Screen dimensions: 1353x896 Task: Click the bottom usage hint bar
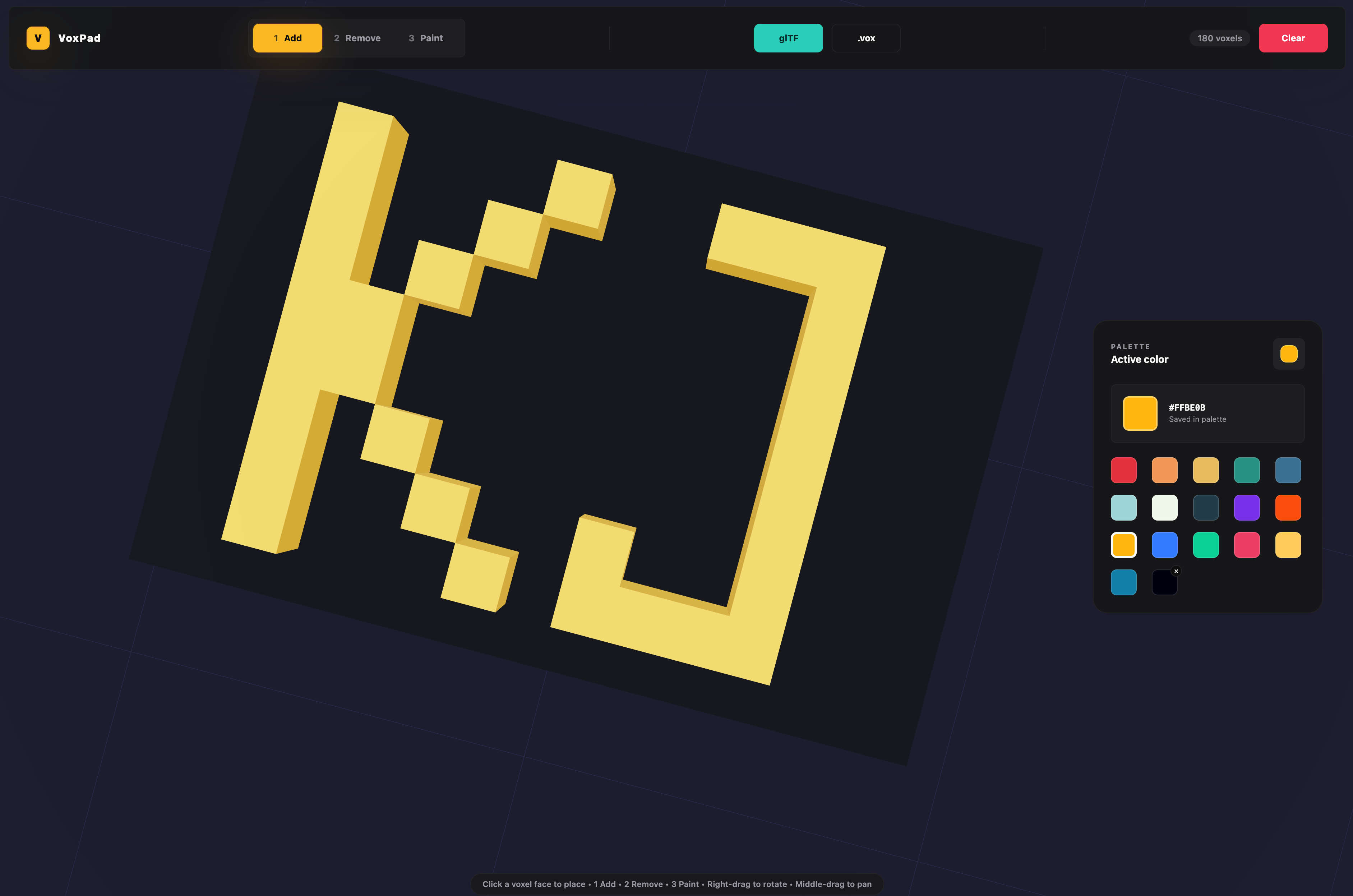click(677, 884)
